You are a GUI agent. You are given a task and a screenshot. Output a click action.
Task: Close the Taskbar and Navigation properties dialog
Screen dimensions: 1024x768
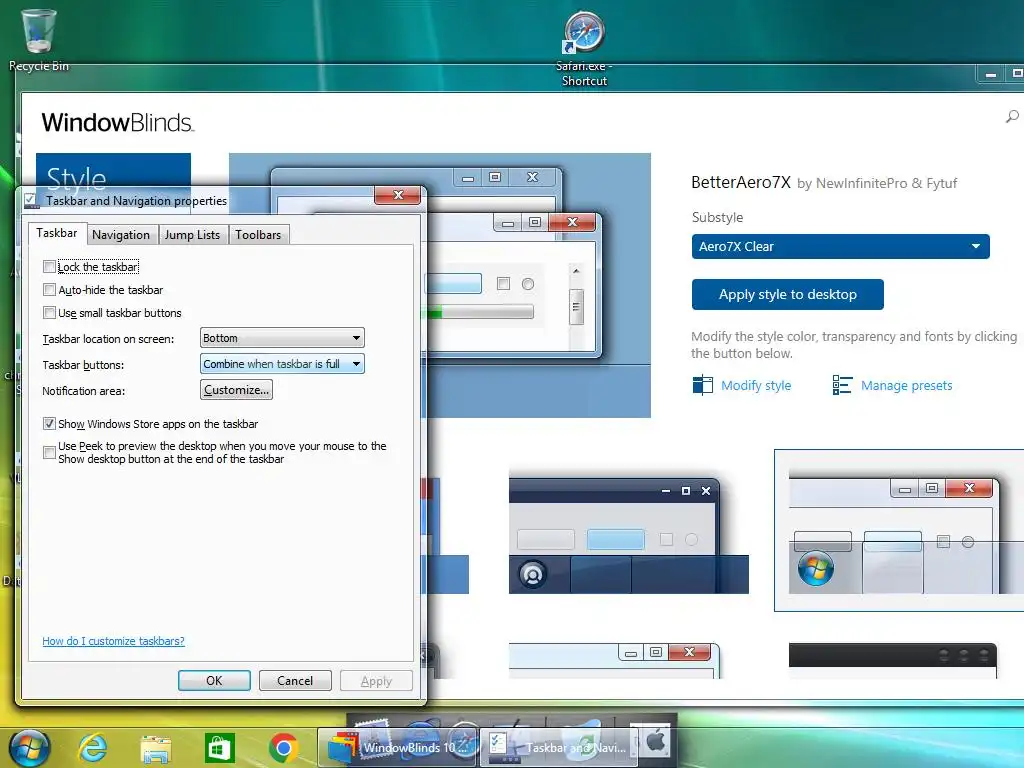[x=398, y=195]
